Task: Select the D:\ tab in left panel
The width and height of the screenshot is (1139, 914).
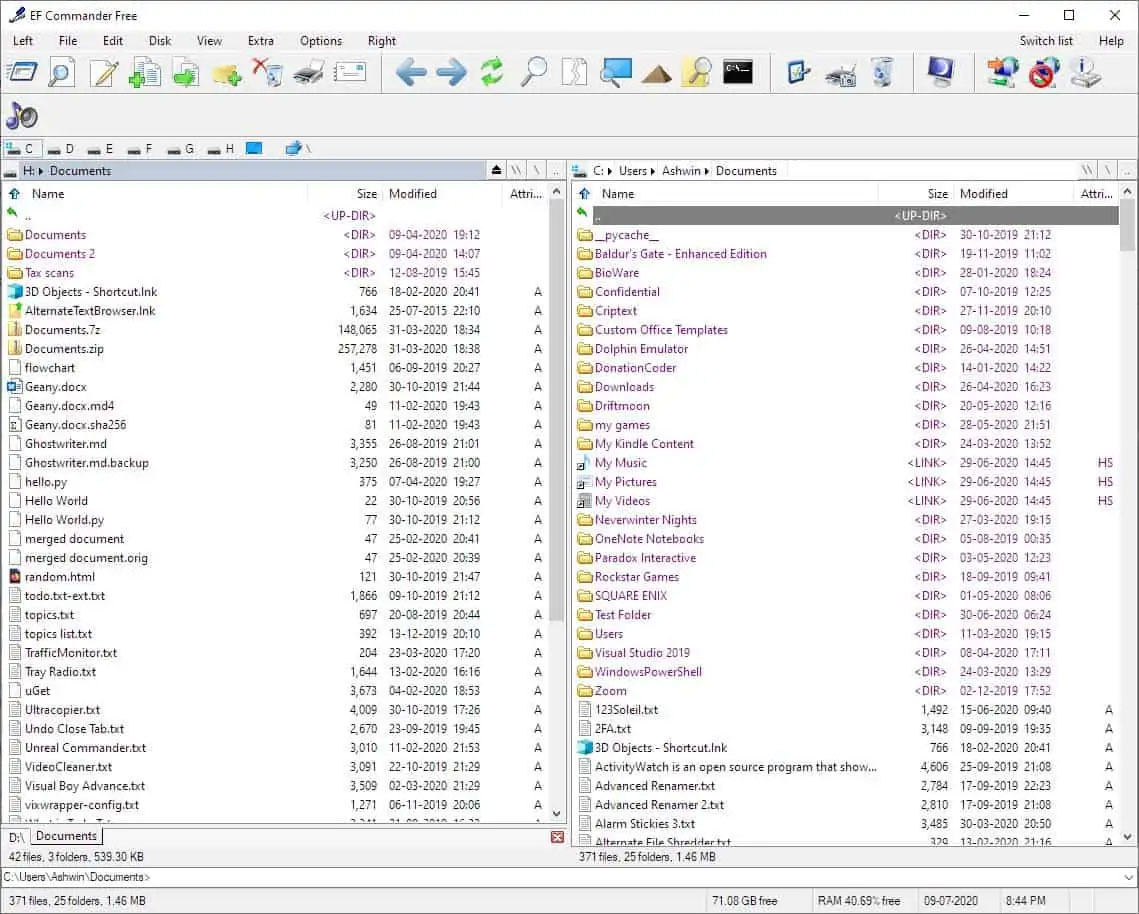Action: [16, 837]
